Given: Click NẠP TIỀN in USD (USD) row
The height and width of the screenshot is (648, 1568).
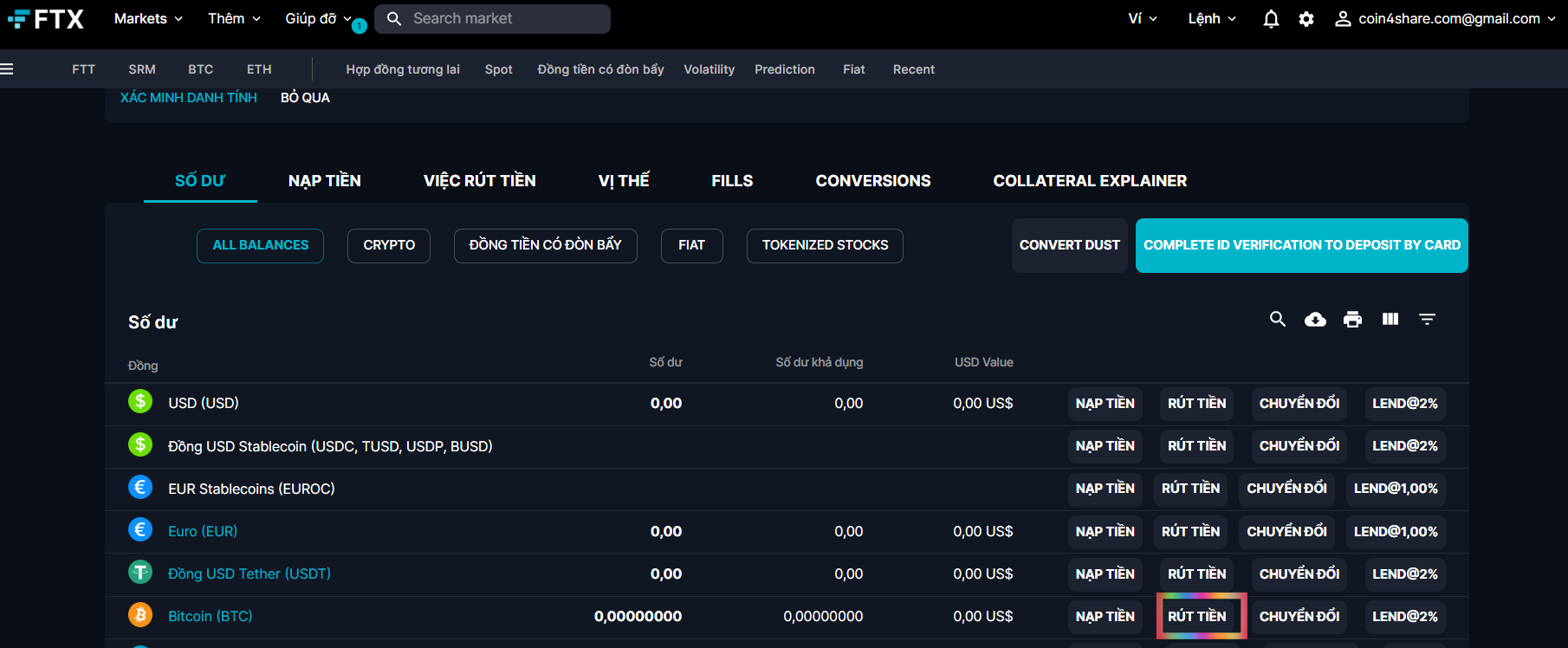Looking at the screenshot, I should (x=1105, y=403).
